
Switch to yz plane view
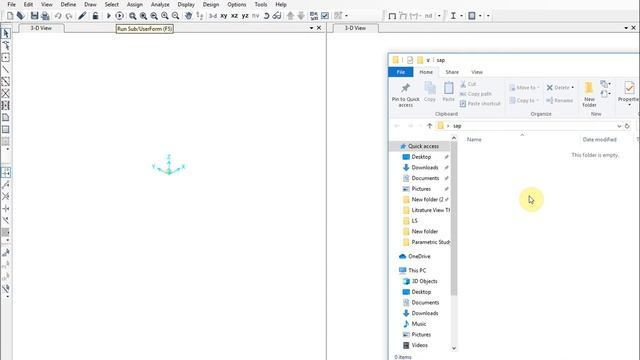click(x=245, y=16)
